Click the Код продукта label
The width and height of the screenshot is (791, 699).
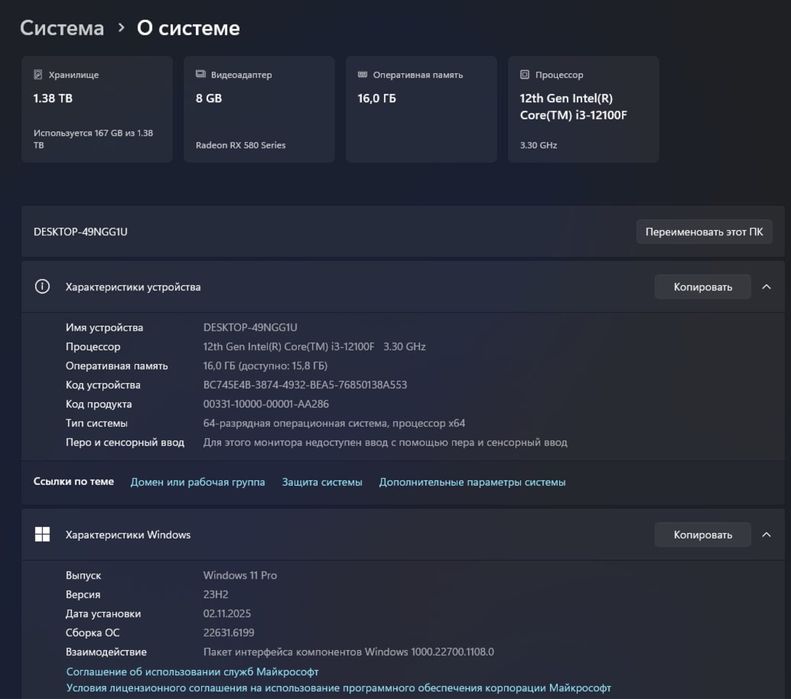coord(99,404)
